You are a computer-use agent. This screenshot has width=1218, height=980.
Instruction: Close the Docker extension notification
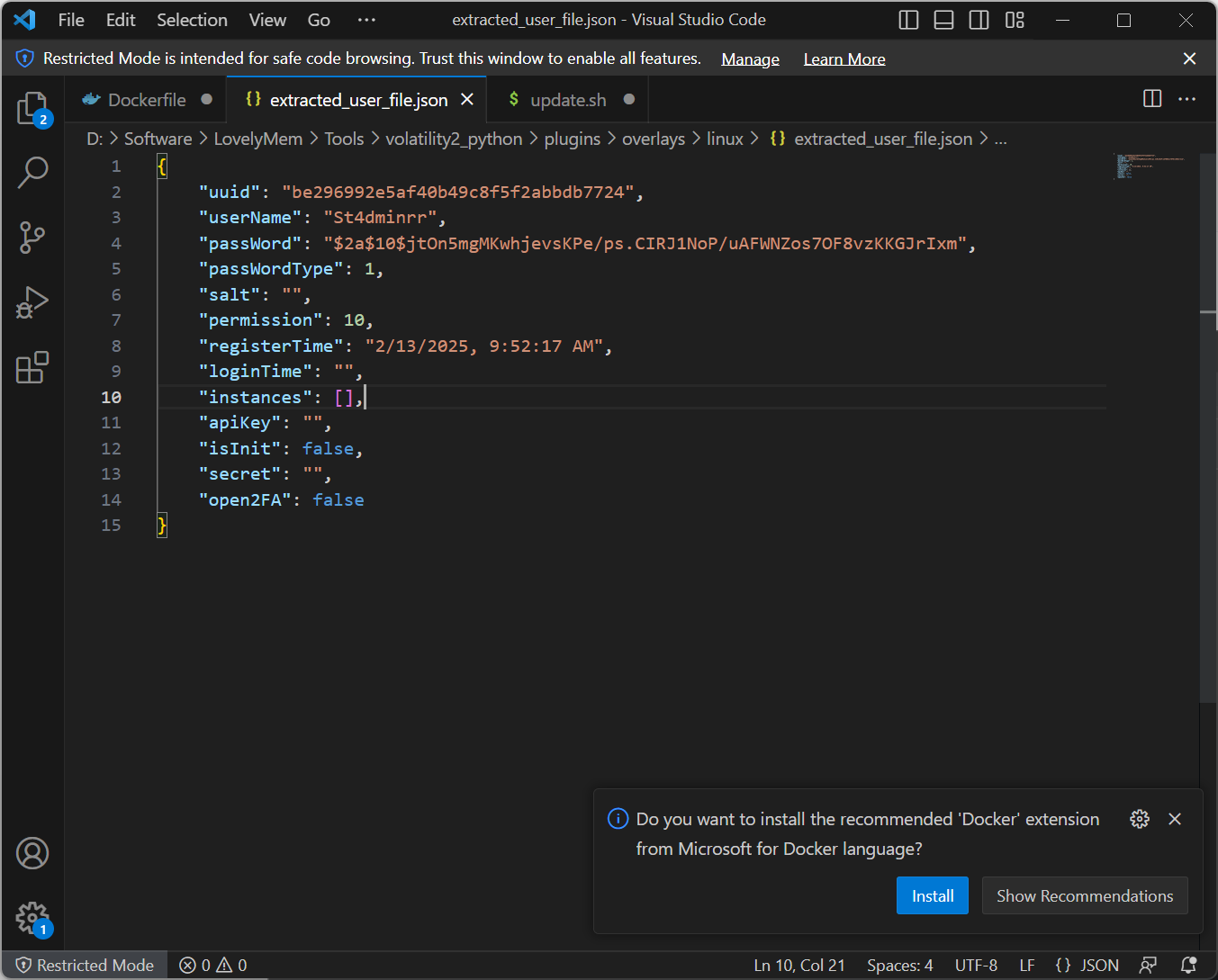[1175, 819]
